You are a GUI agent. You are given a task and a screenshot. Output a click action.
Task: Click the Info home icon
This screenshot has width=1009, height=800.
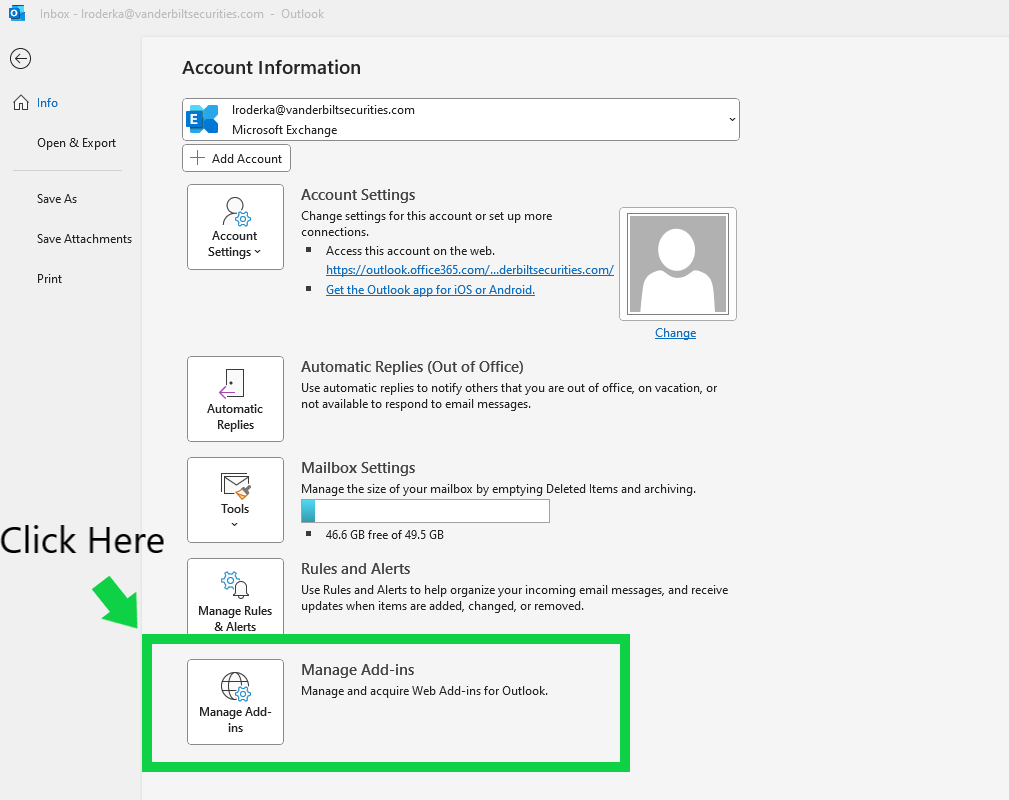click(x=21, y=103)
